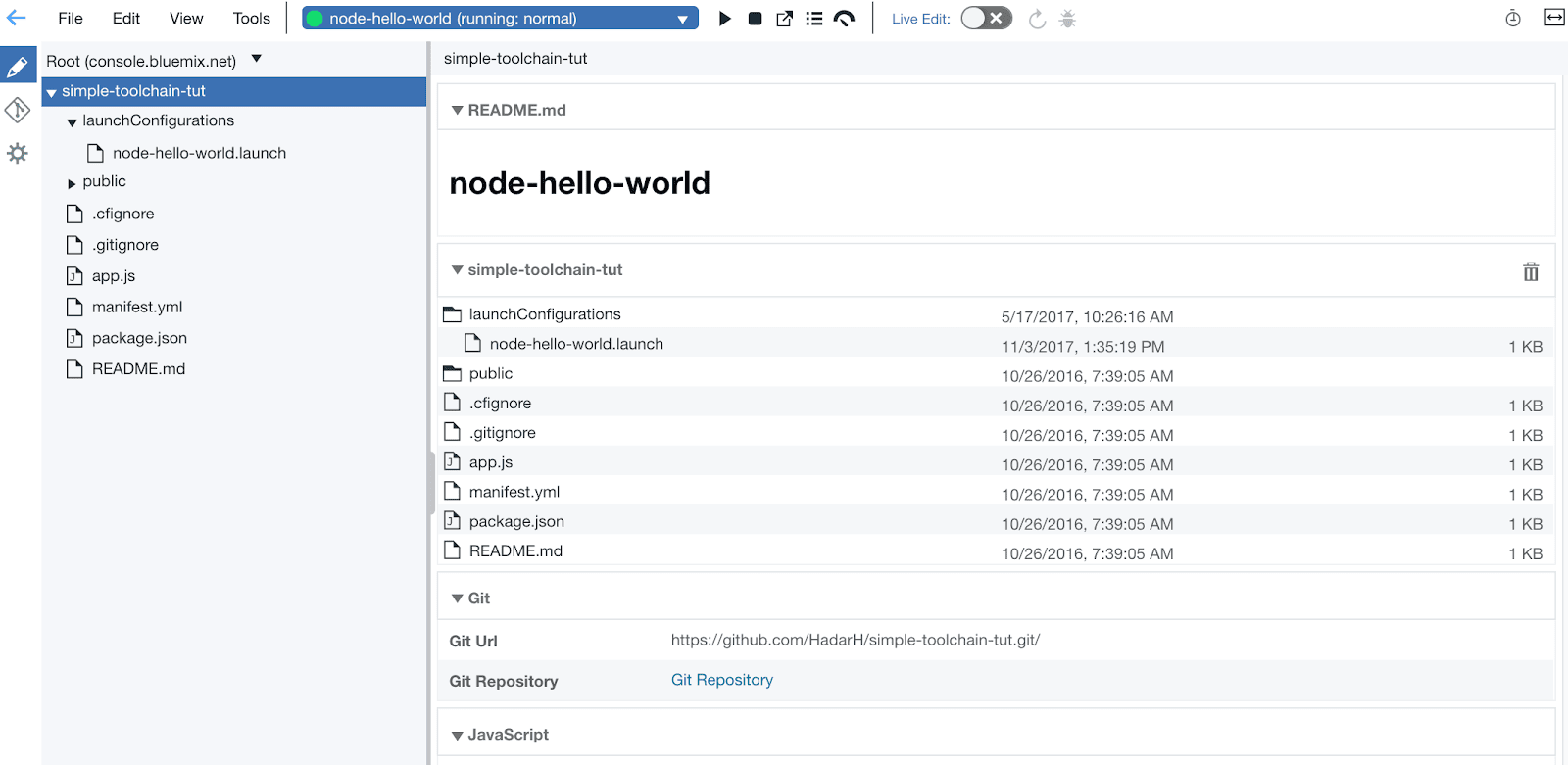Click the node-hello-world heading
Screen dimensions: 1568x765
tap(580, 183)
